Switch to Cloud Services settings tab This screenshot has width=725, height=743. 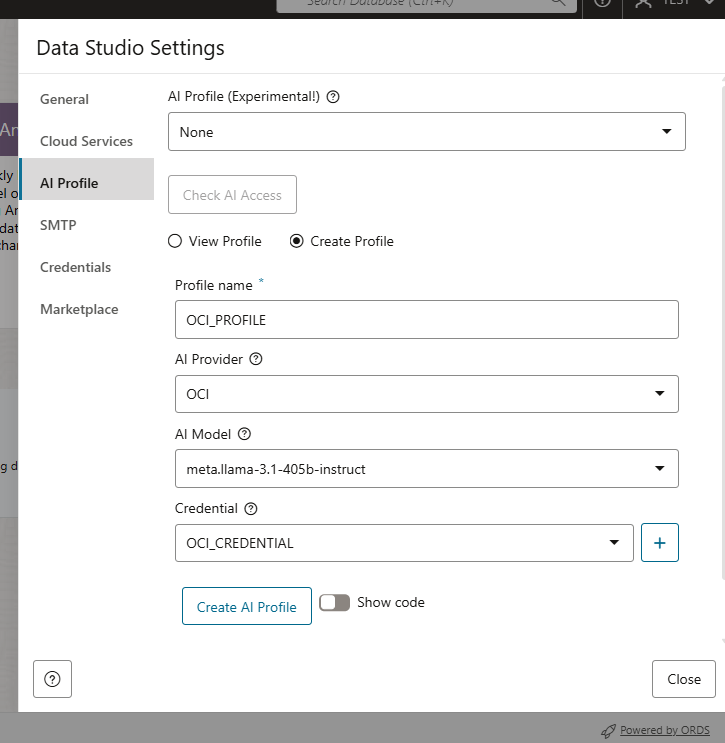click(86, 141)
